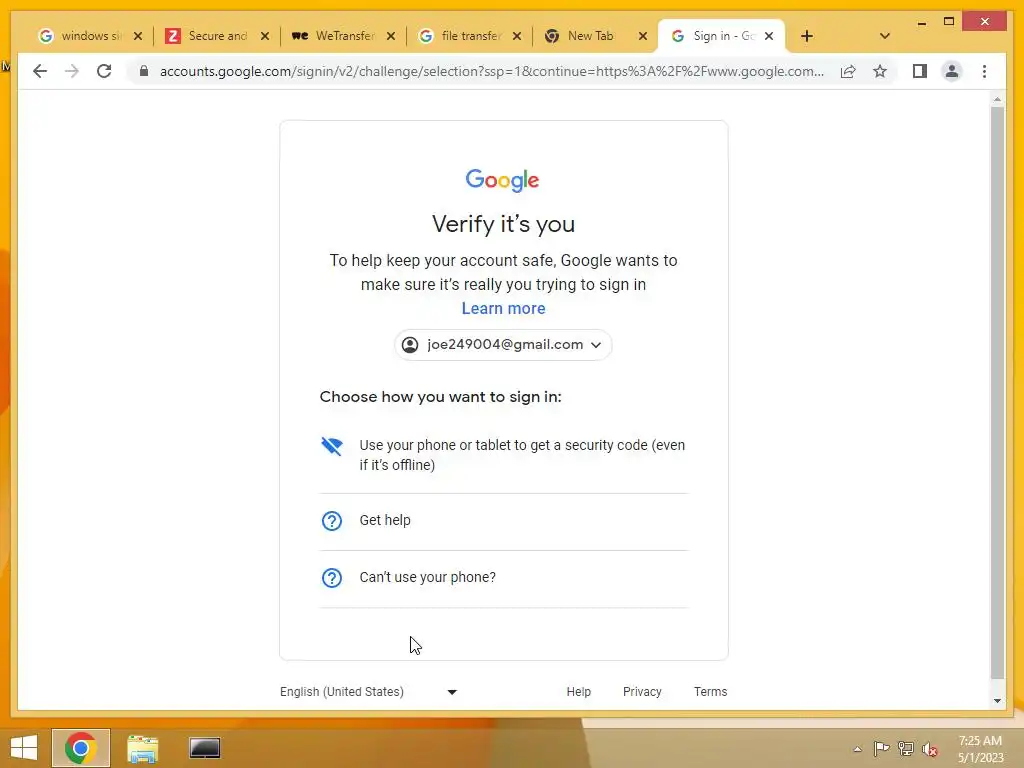Image resolution: width=1024 pixels, height=768 pixels.
Task: Open the tab search chevron
Action: tap(885, 36)
